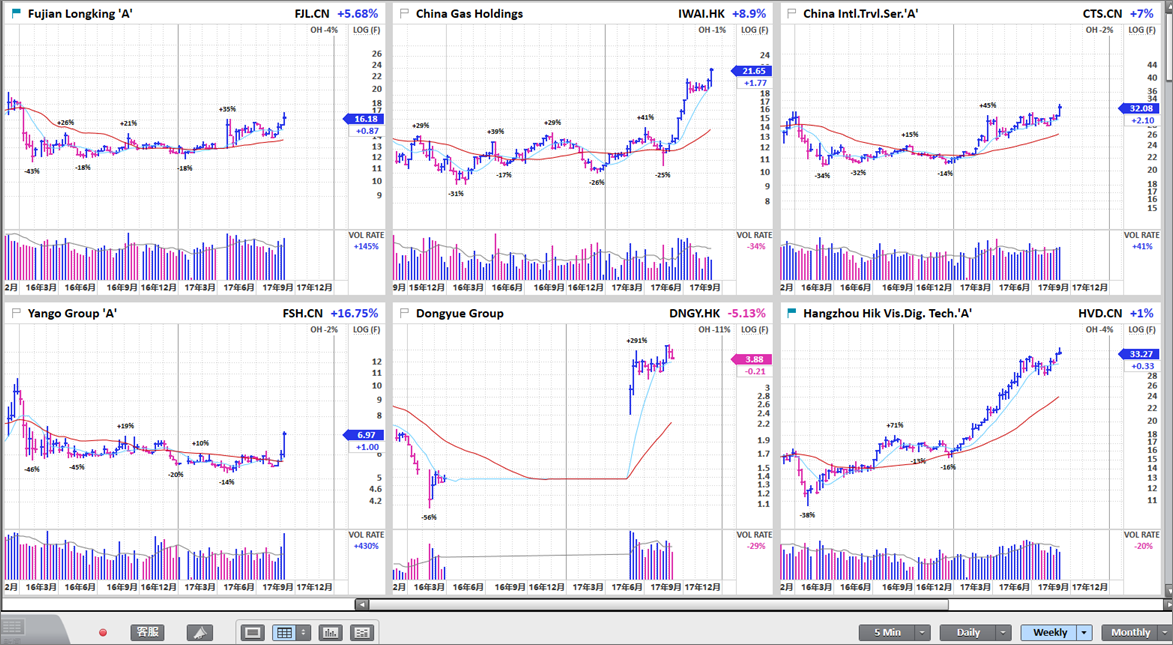Click the 16.18 price tag
This screenshot has height=645, width=1173.
(363, 118)
